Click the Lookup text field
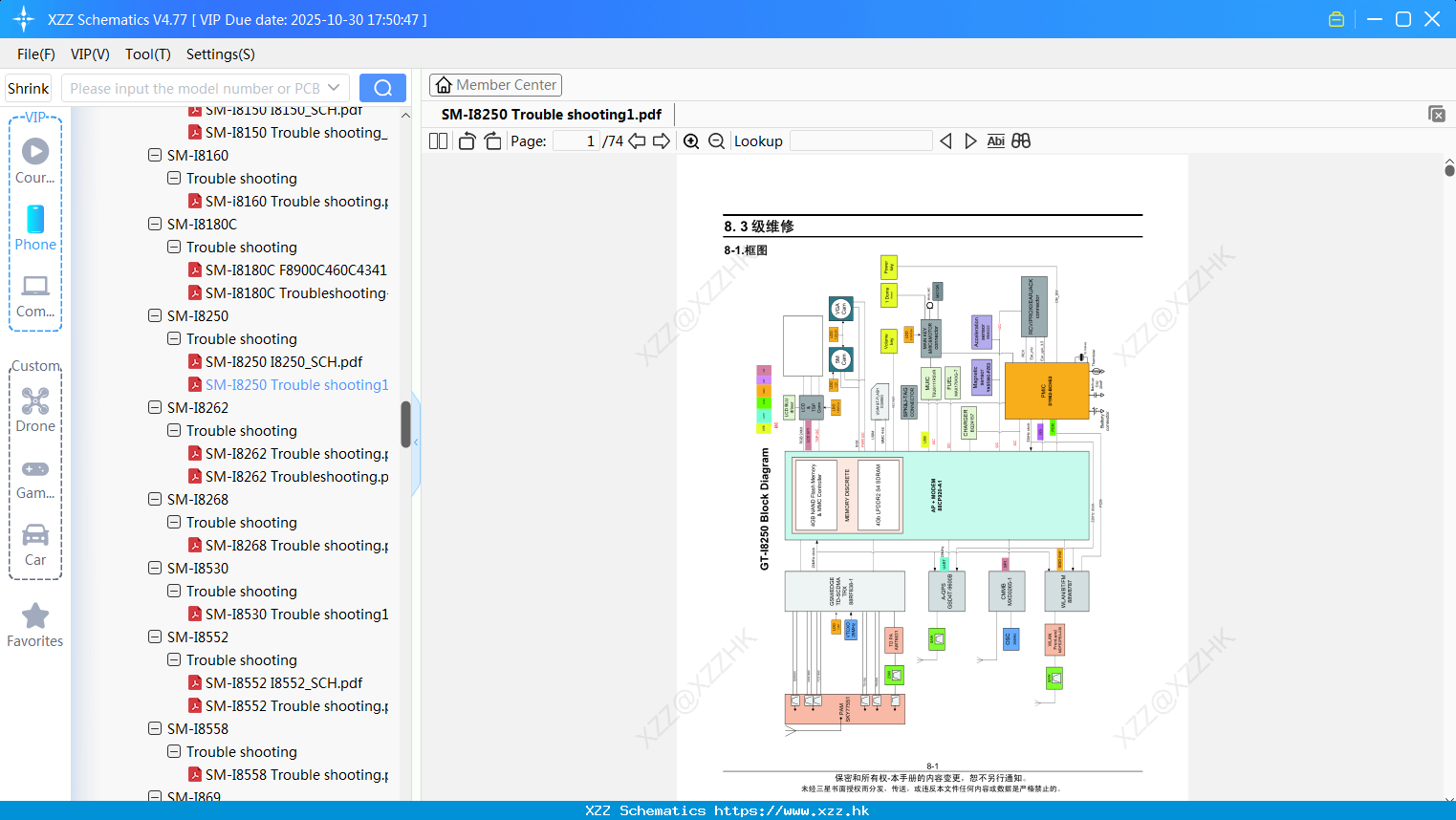Viewport: 1456px width, 820px height. 861,140
